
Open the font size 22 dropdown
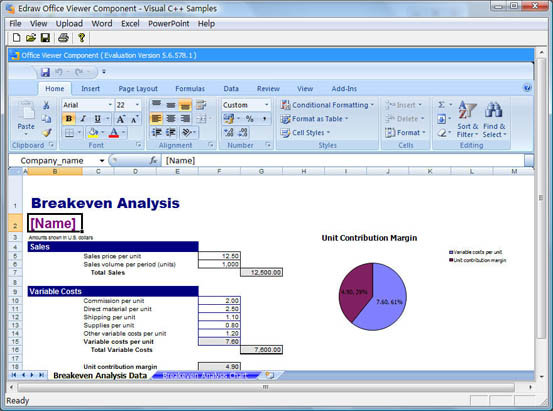[137, 105]
